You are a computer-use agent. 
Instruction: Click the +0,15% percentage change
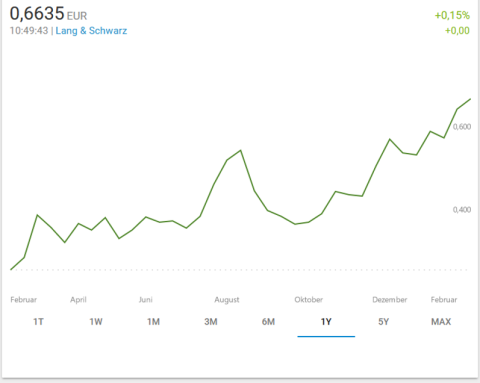tap(452, 15)
